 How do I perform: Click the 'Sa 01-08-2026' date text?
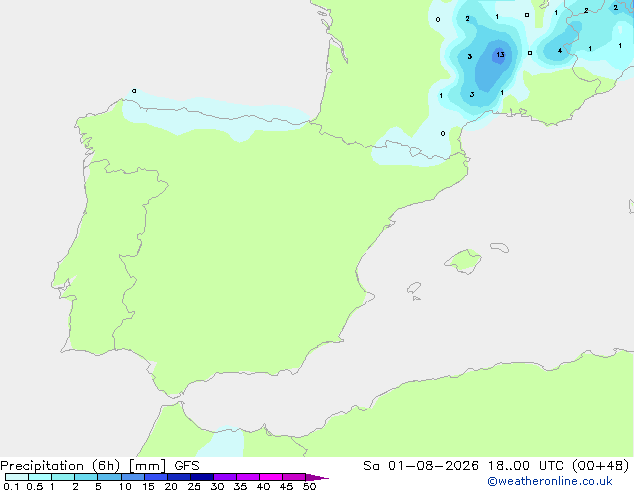[x=421, y=466]
